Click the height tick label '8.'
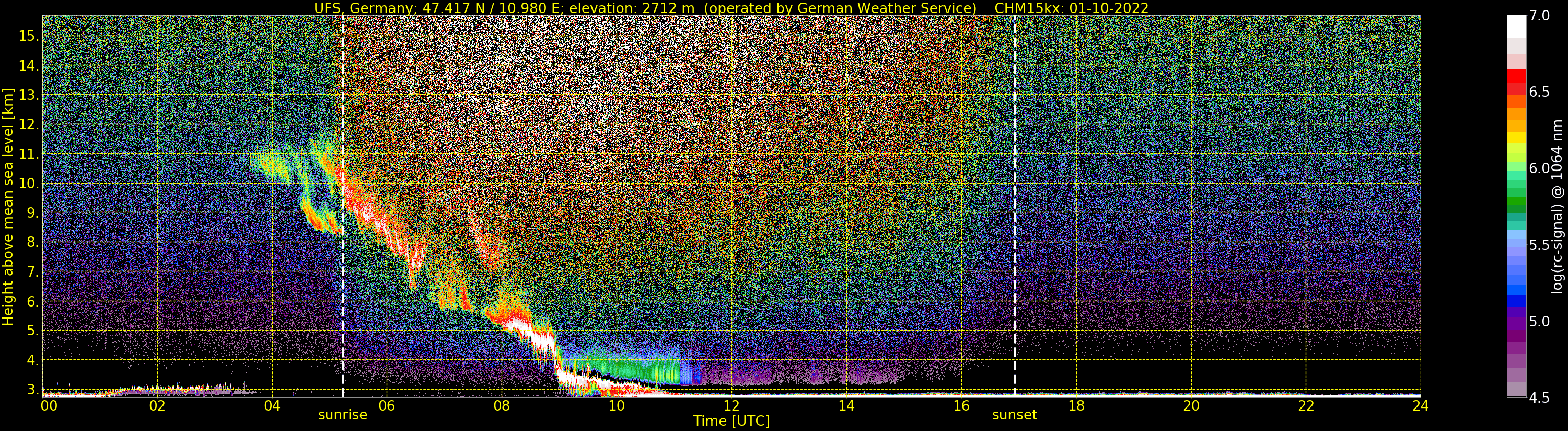The width and height of the screenshot is (1568, 431). 32,243
